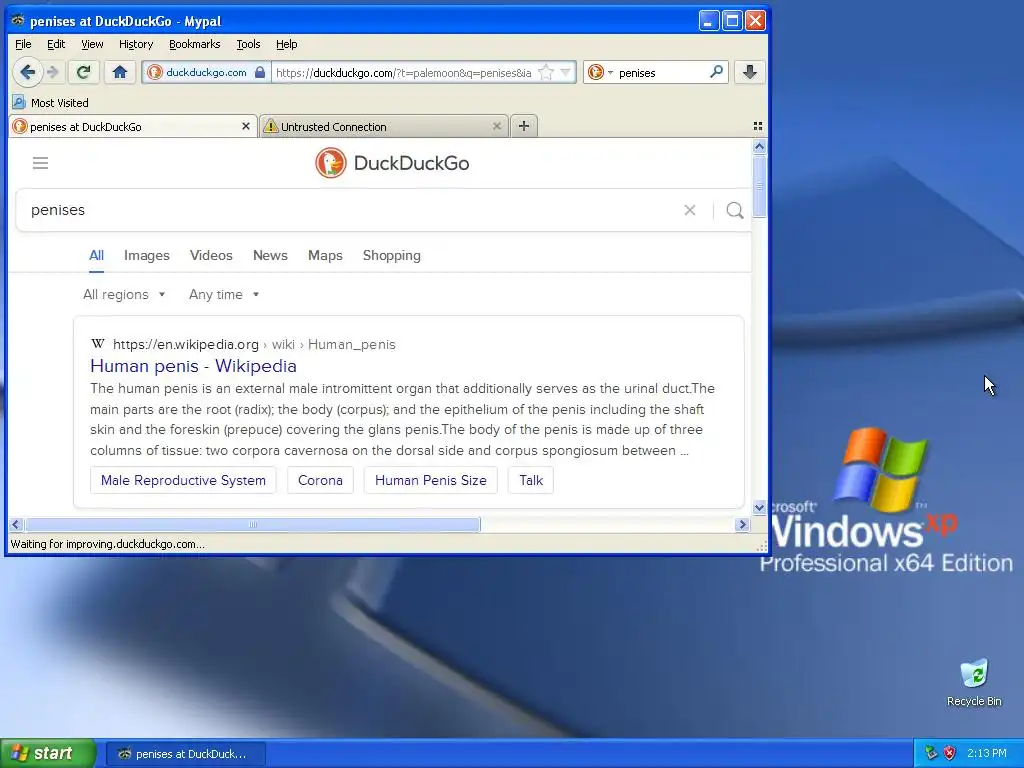
Task: Click the Corona sublink button
Action: coord(320,480)
